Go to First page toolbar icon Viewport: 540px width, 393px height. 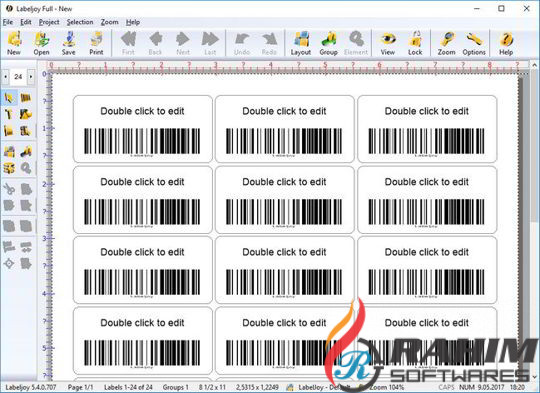click(x=128, y=43)
